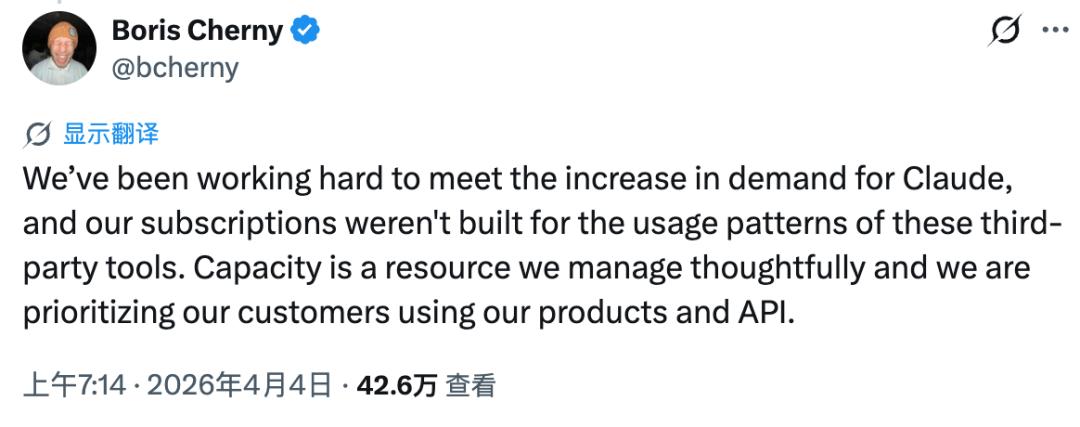Click the 显示翻译 translate link

point(110,134)
